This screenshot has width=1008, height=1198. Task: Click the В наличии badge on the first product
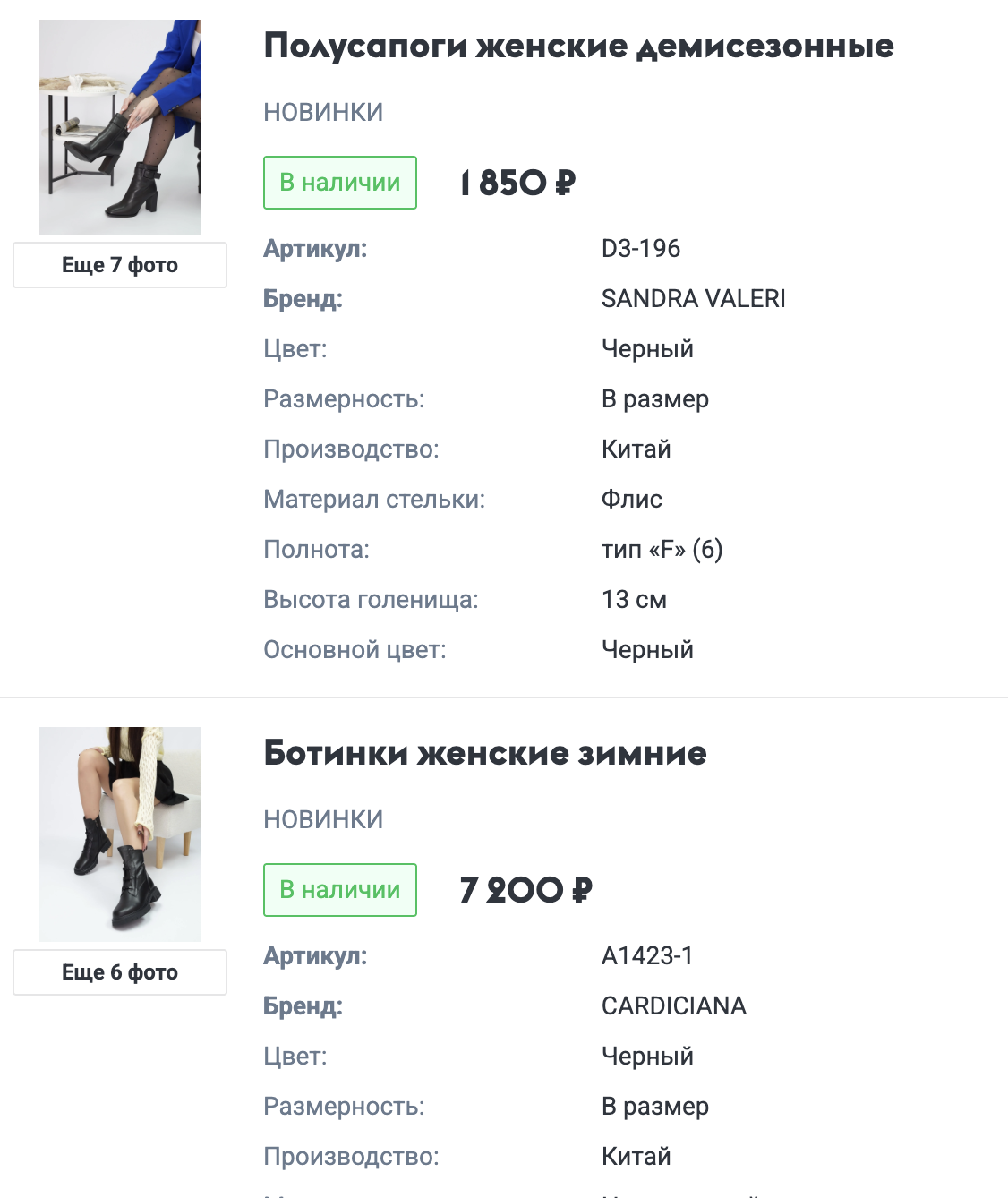339,182
